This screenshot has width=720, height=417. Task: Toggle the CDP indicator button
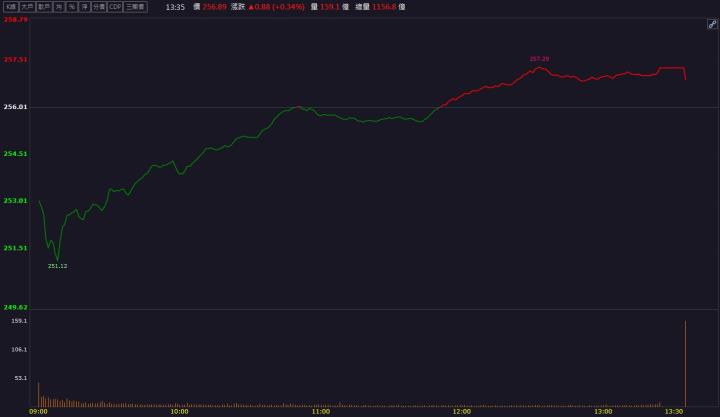point(115,7)
